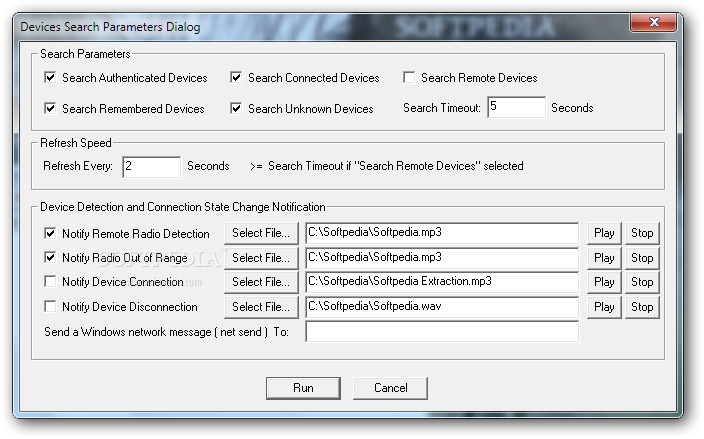The image size is (704, 439).
Task: Select File for Device Disconnection
Action: [261, 307]
